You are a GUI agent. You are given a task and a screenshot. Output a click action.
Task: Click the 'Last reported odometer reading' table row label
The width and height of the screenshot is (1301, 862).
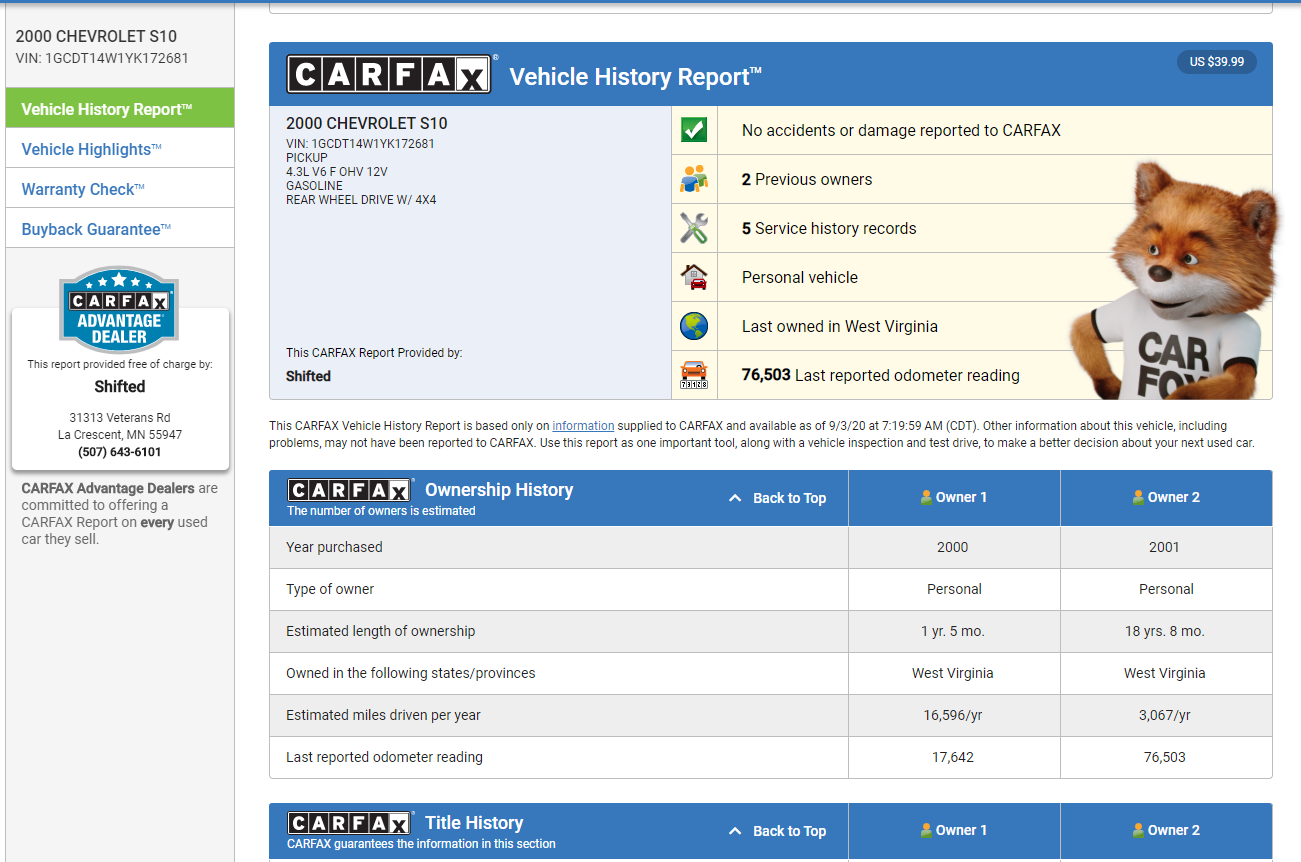click(x=384, y=757)
